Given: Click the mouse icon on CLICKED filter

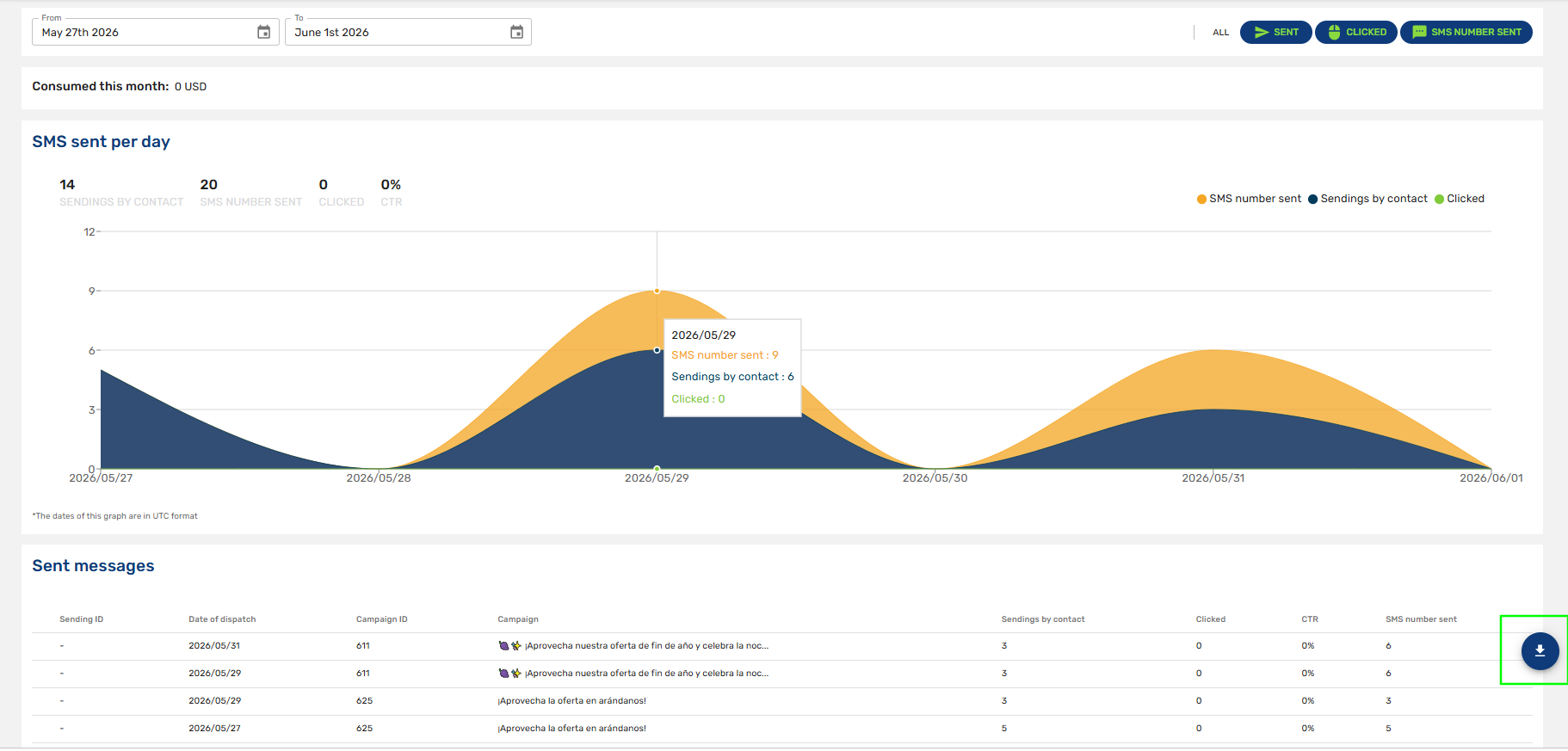Looking at the screenshot, I should (1334, 32).
